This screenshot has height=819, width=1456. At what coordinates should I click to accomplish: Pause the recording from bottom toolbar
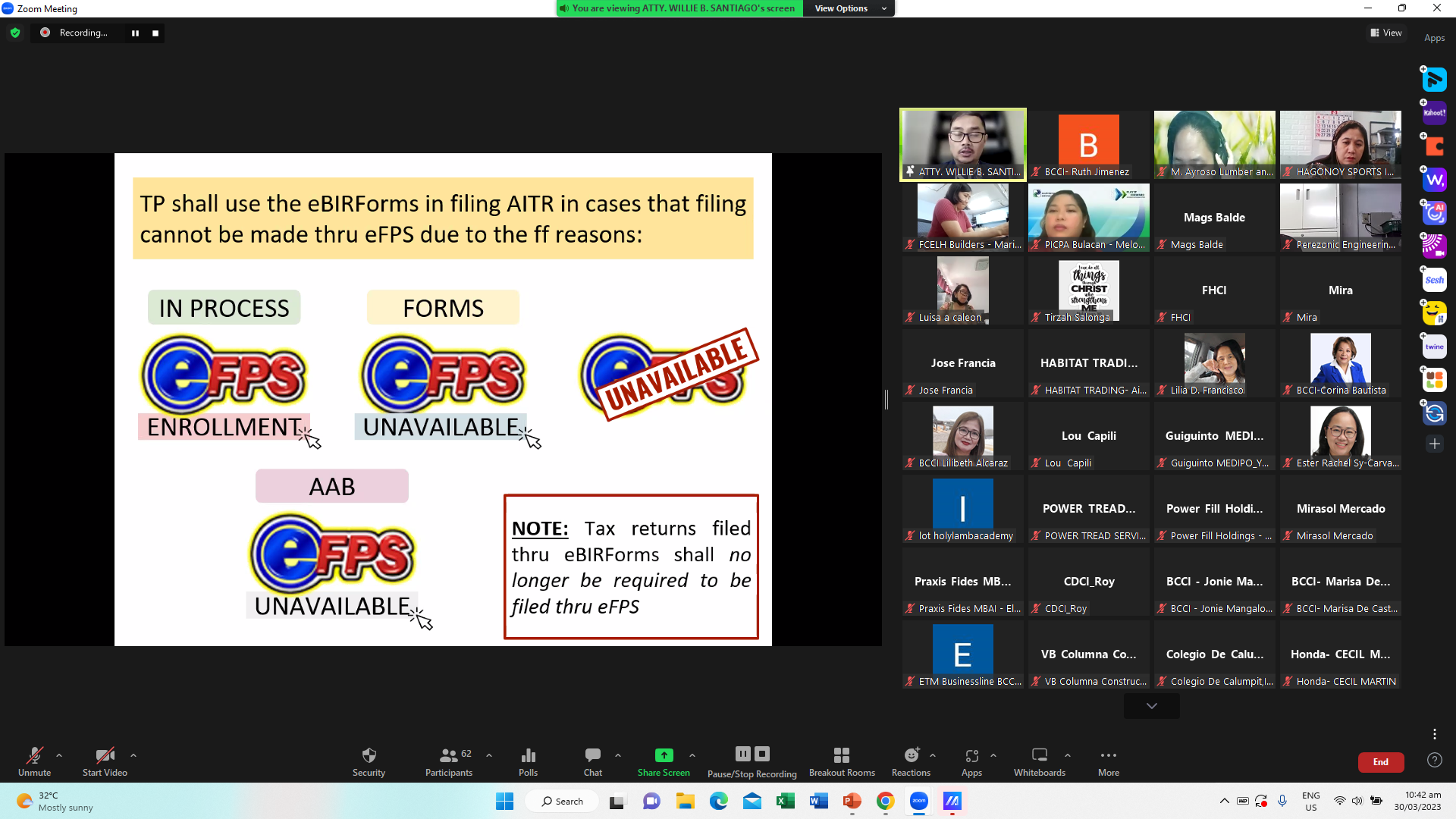pyautogui.click(x=743, y=754)
